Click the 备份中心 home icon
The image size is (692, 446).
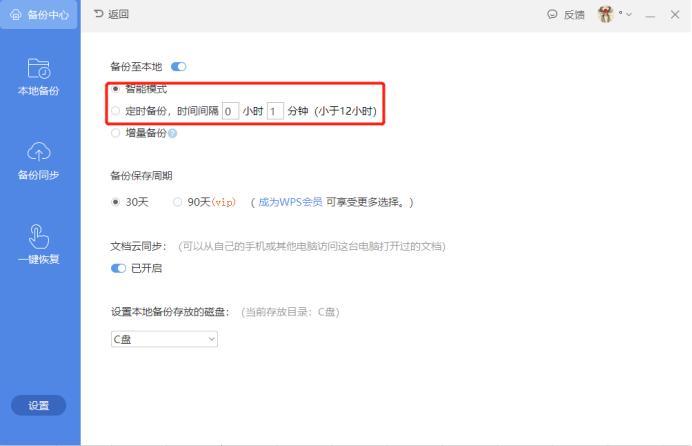pos(16,15)
